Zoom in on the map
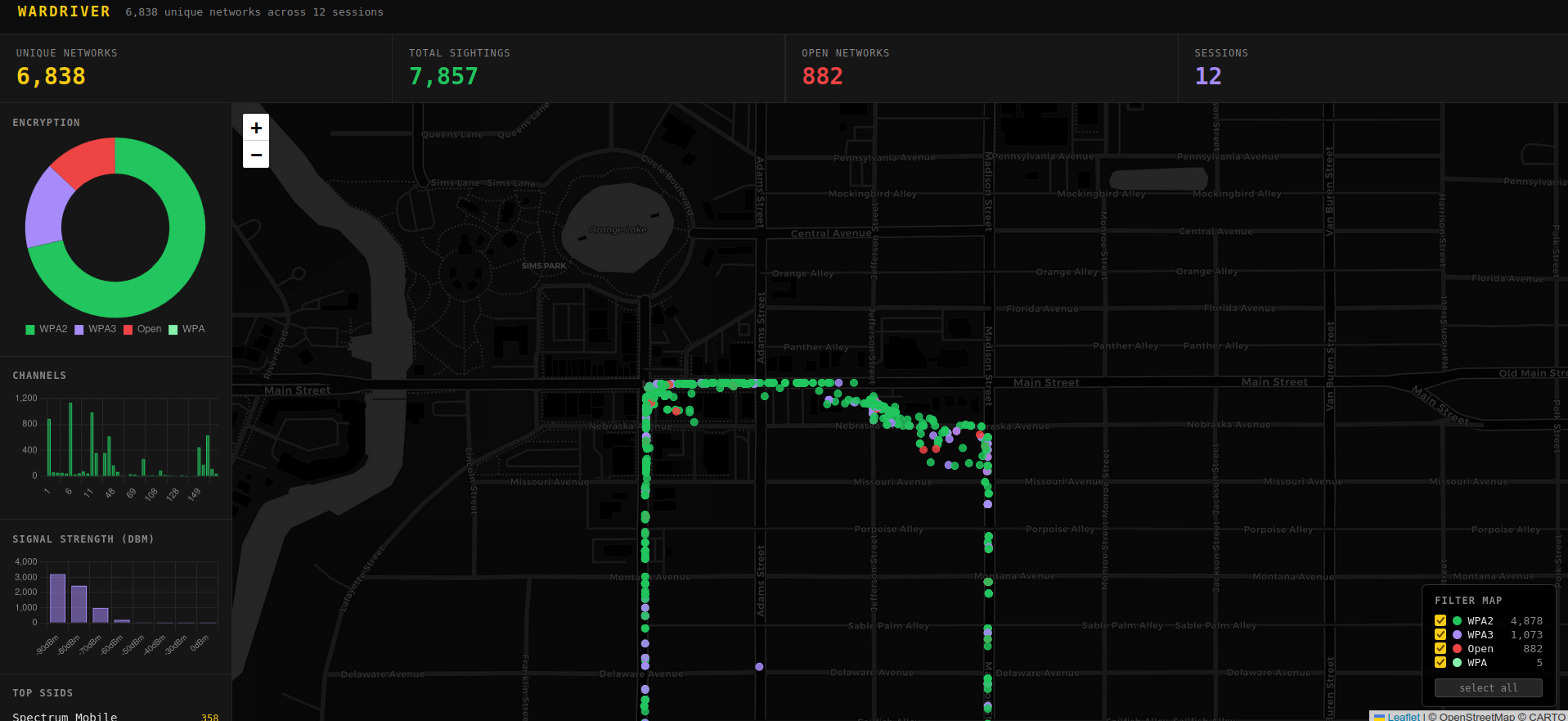The image size is (1568, 721). tap(256, 128)
